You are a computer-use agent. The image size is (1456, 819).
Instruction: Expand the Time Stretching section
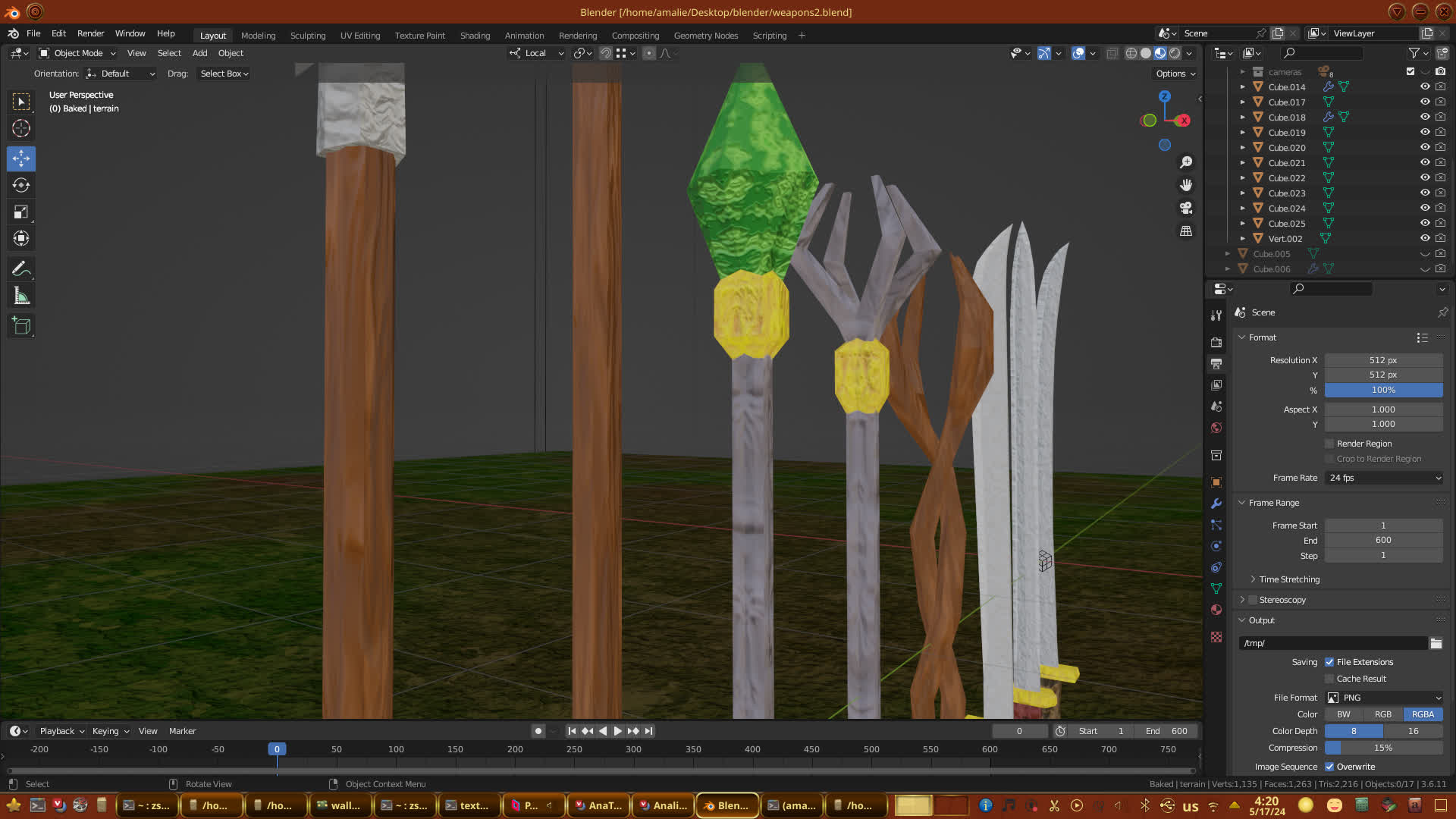click(1289, 579)
